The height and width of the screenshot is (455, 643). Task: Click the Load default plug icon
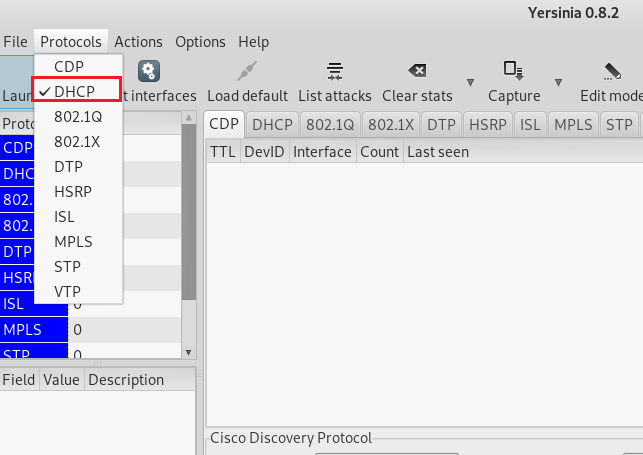click(x=247, y=71)
